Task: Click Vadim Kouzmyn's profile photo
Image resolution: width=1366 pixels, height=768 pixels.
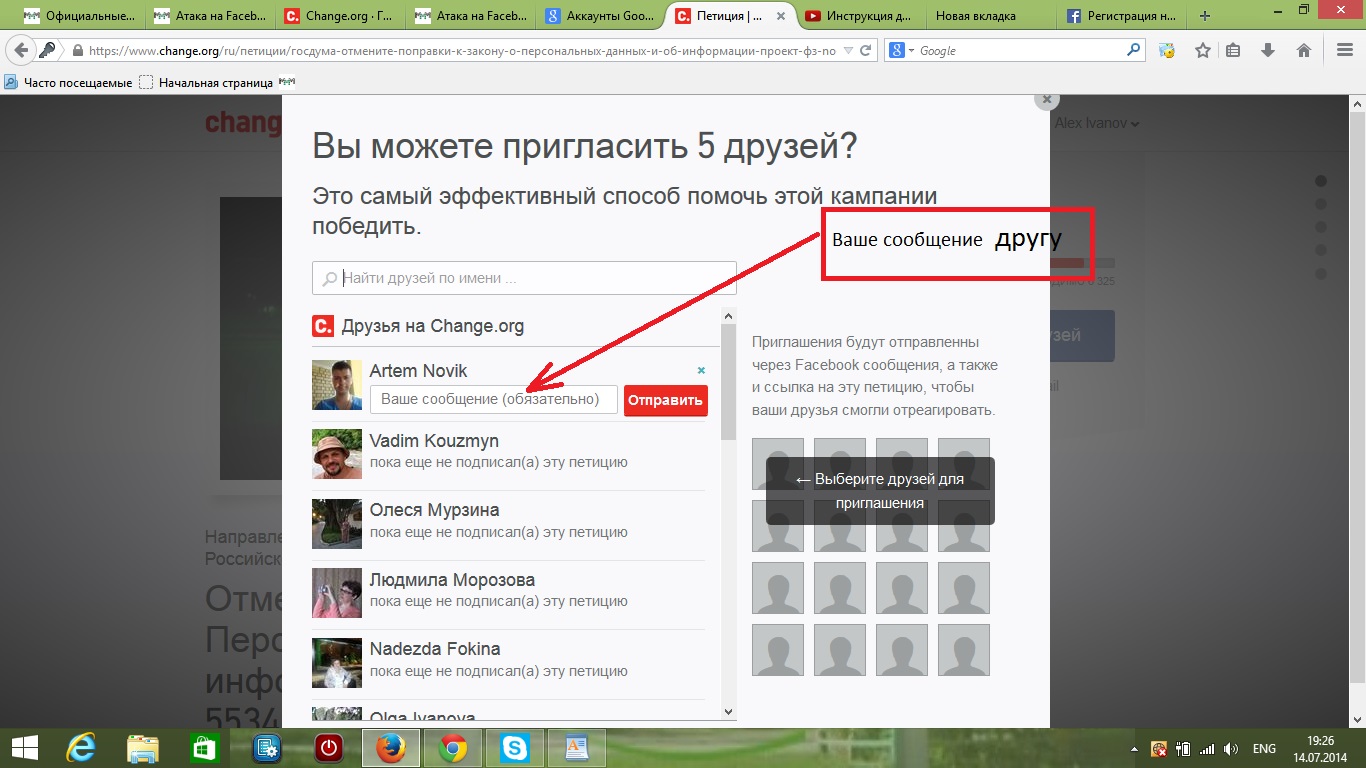Action: [337, 455]
